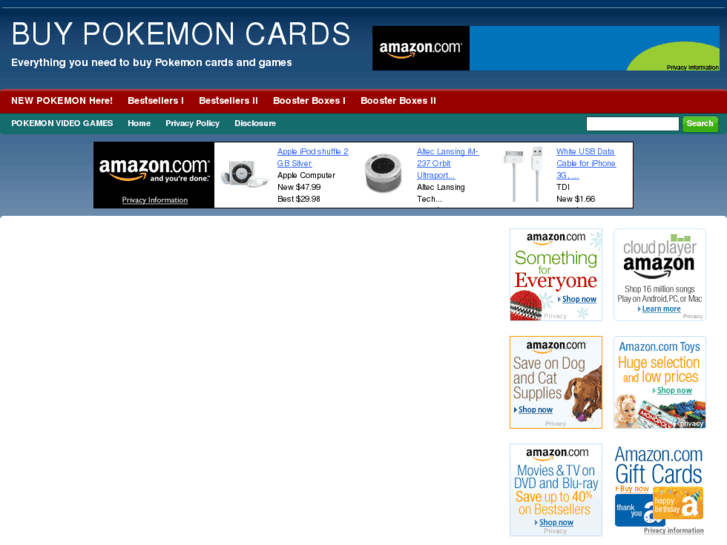Click the Altec Lansing speaker image
This screenshot has width=727, height=545.
[383, 173]
